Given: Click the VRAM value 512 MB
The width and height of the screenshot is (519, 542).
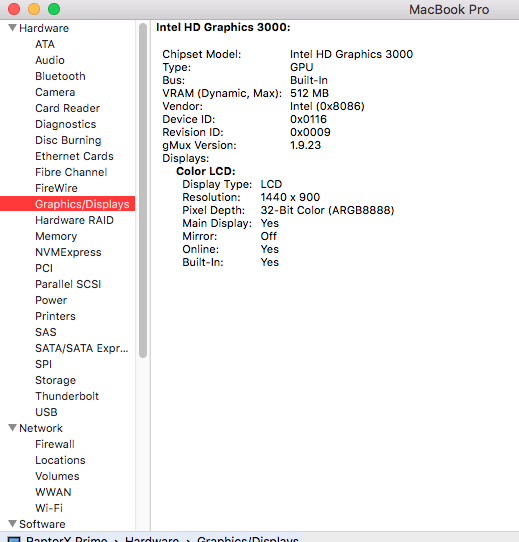Looking at the screenshot, I should point(309,93).
